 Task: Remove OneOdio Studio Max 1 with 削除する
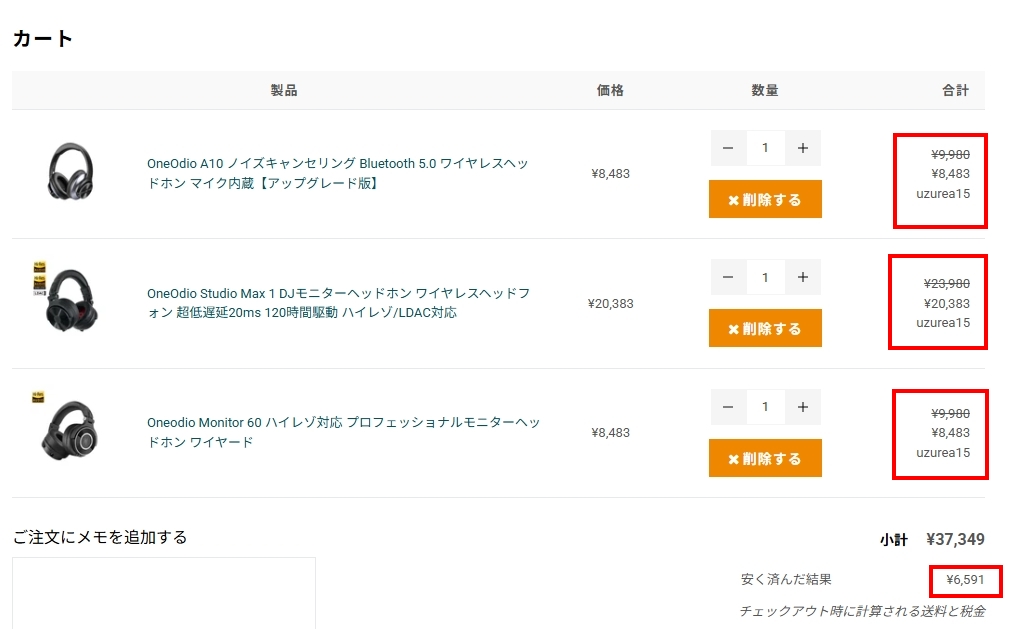[x=765, y=328]
